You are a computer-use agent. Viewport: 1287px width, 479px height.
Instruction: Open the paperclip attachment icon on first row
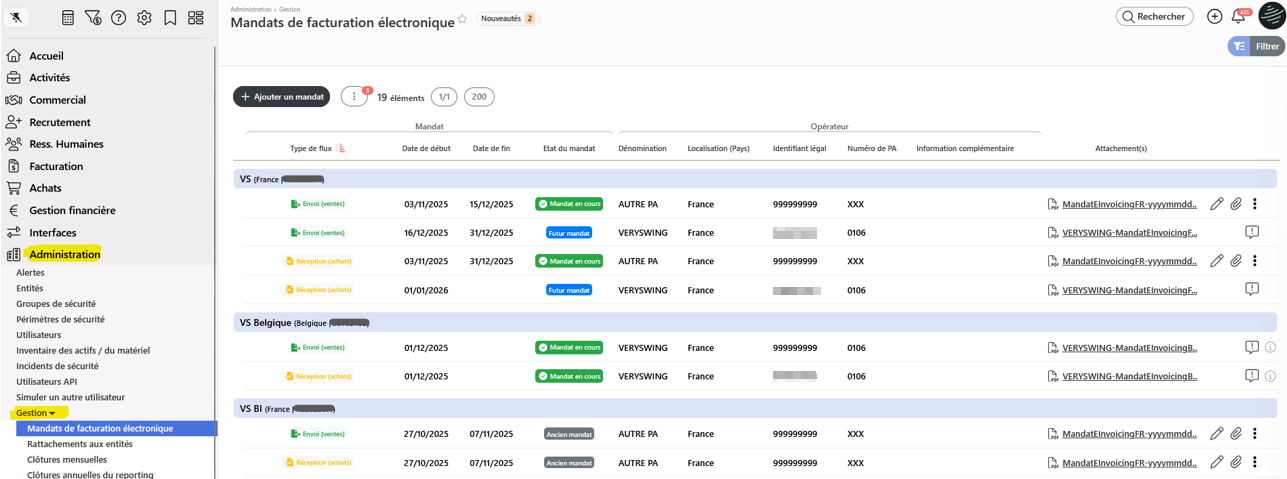[x=1236, y=204]
